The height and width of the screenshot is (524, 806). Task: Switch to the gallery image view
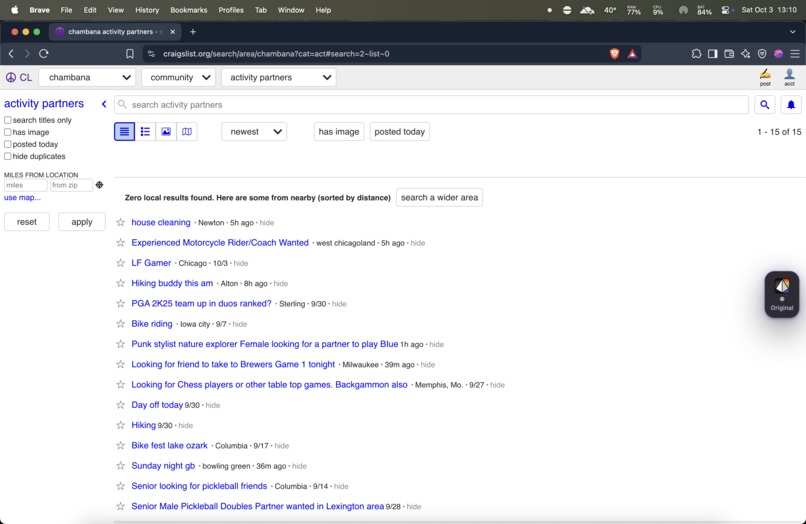166,132
